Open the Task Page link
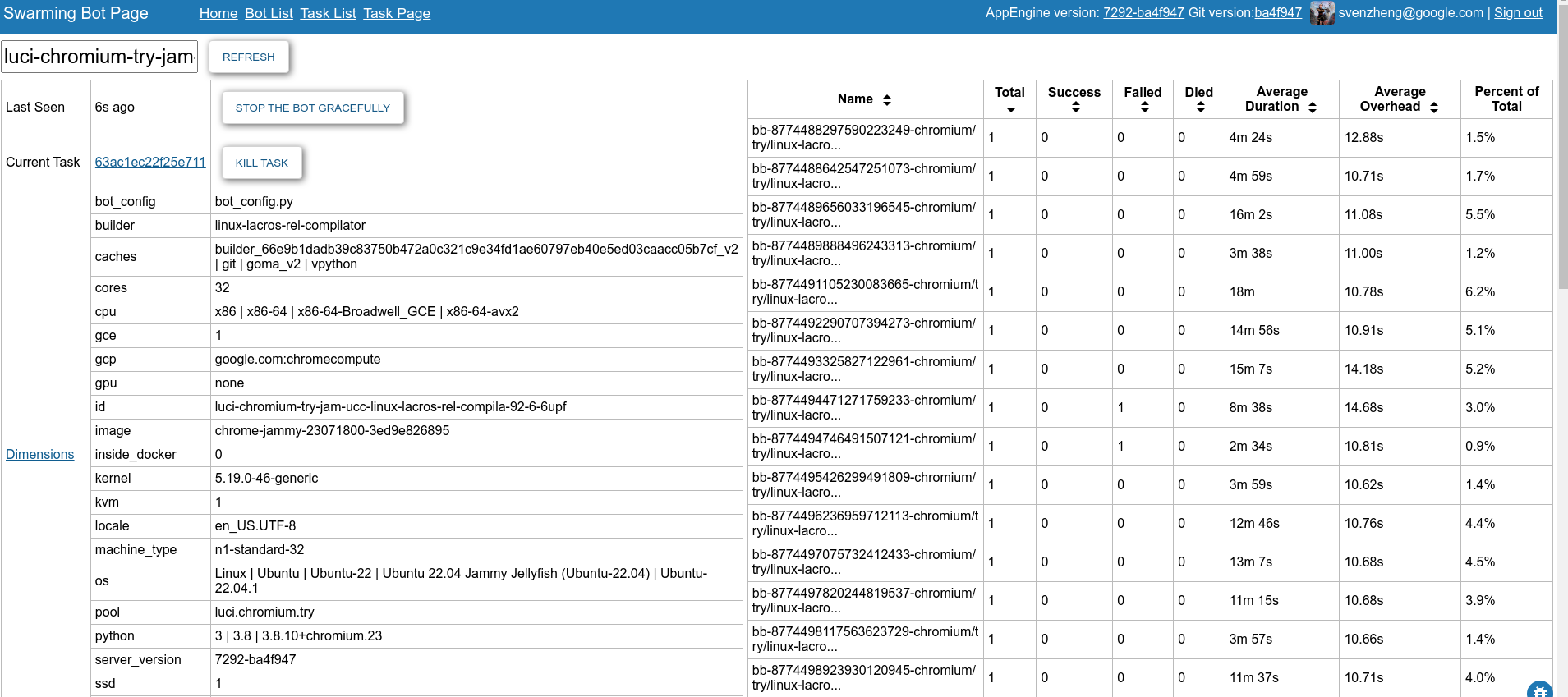 [x=397, y=13]
